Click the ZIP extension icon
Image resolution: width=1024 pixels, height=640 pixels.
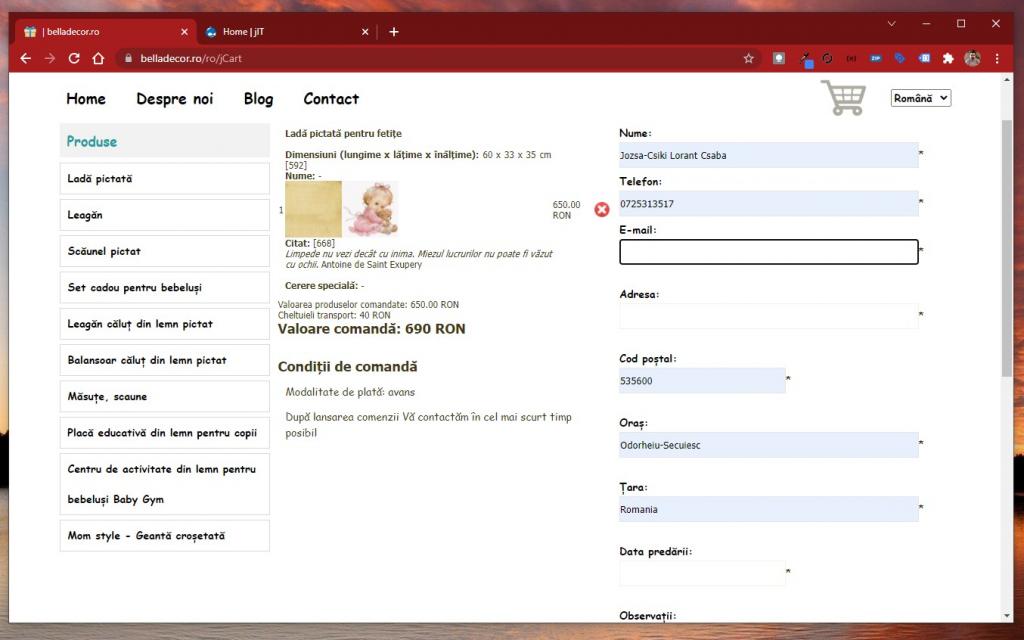tap(875, 59)
